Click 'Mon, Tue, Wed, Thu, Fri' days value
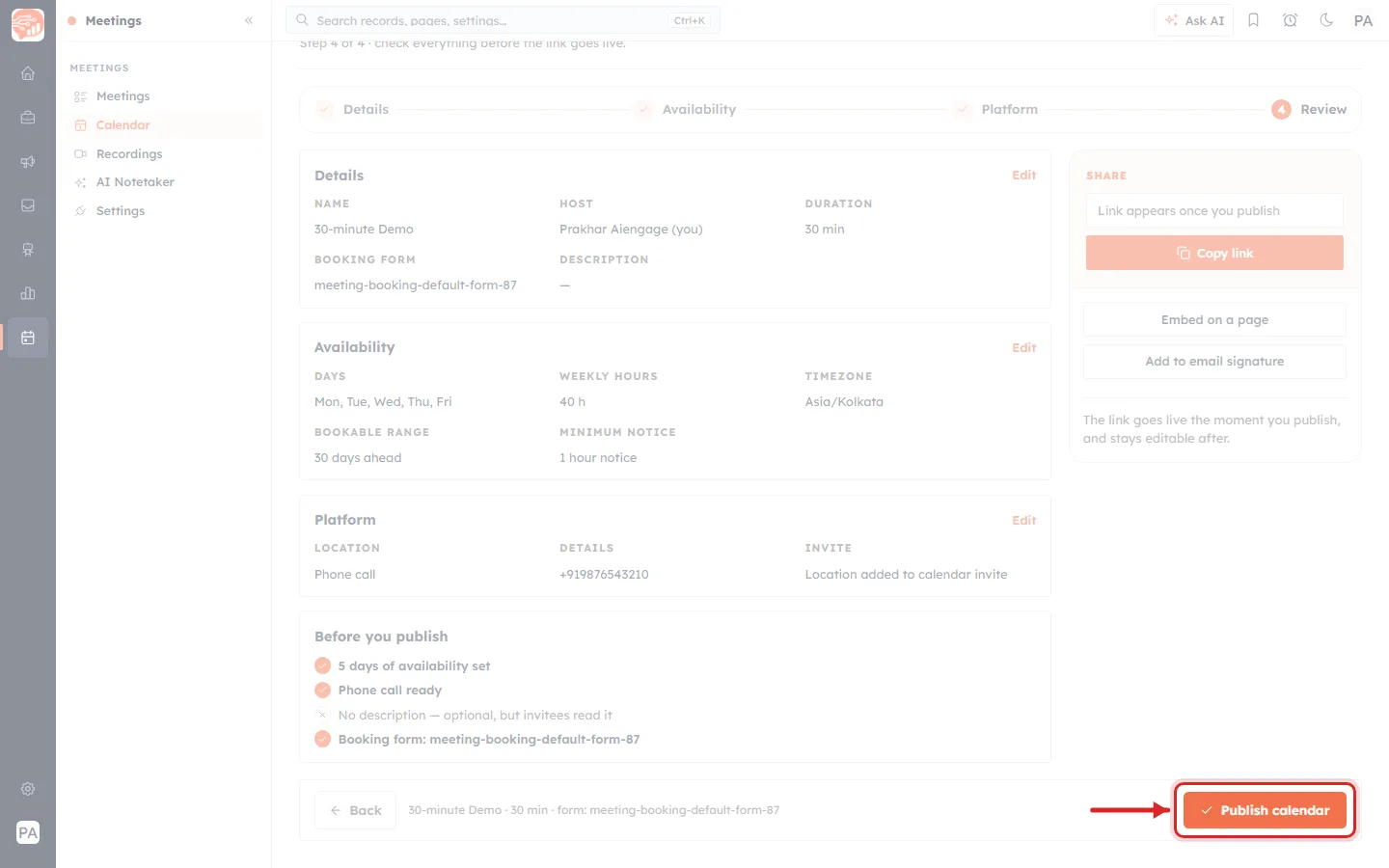The image size is (1389, 868). click(x=383, y=402)
